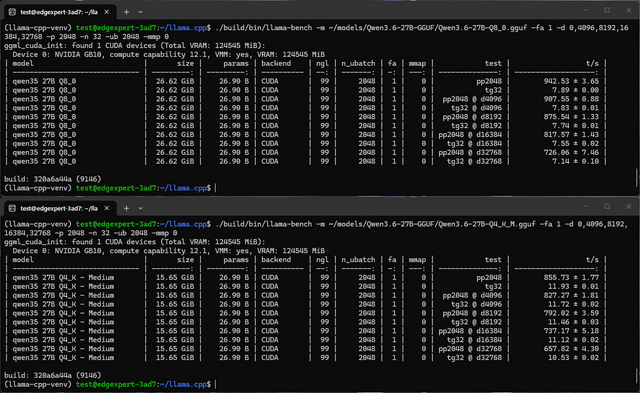Click the top terminal's vertical scrollbar

pos(637,178)
